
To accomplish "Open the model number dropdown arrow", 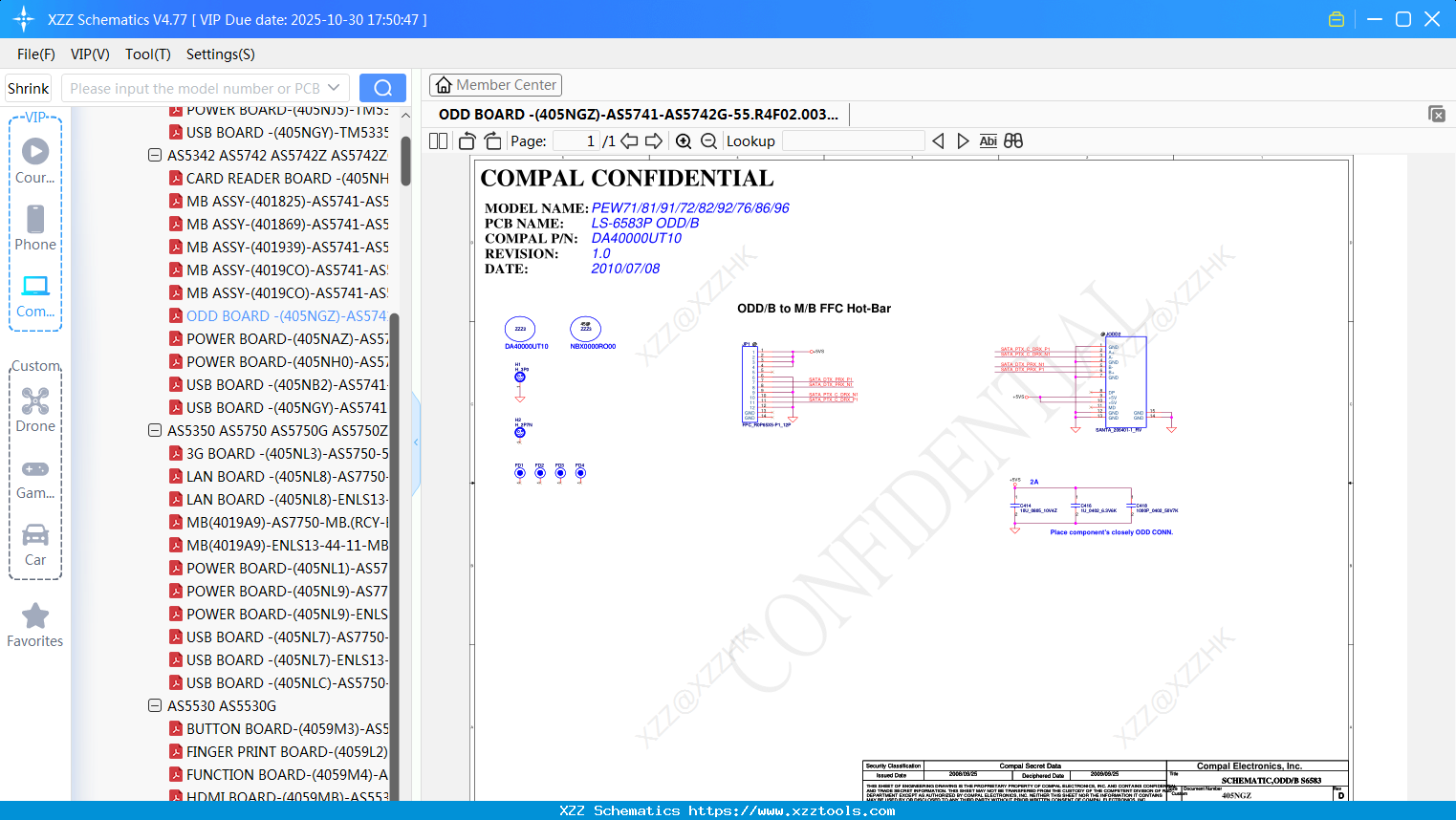I will pos(334,88).
